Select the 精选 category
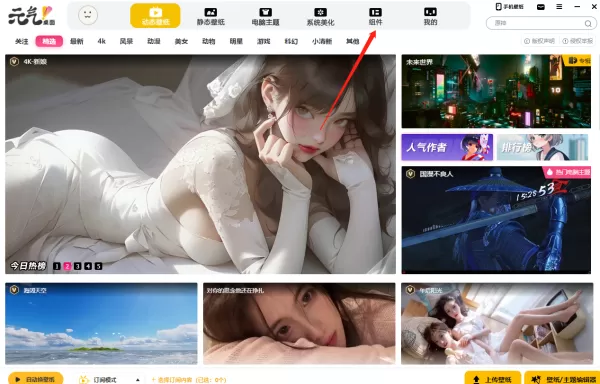Viewport: 600px width, 384px height. click(49, 41)
